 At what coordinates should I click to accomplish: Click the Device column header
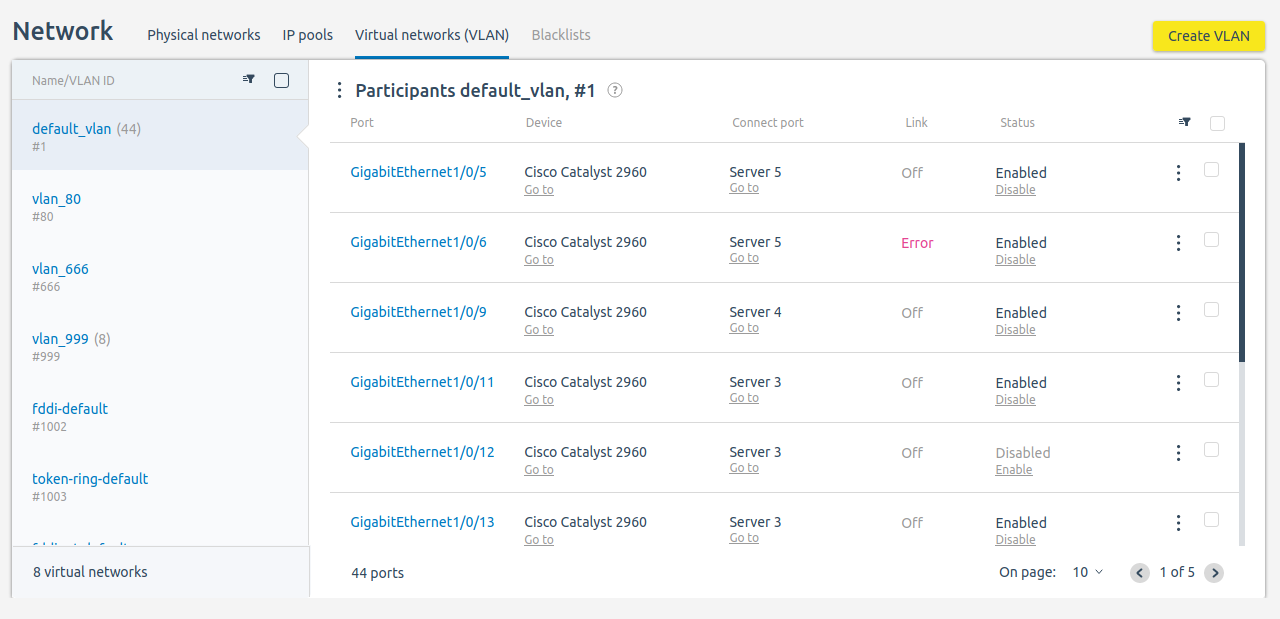pos(544,123)
